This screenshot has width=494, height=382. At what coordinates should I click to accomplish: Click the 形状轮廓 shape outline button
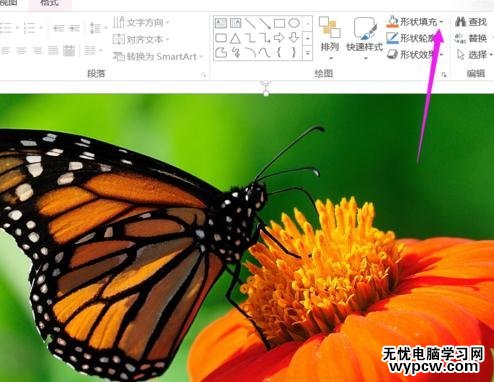click(x=411, y=38)
